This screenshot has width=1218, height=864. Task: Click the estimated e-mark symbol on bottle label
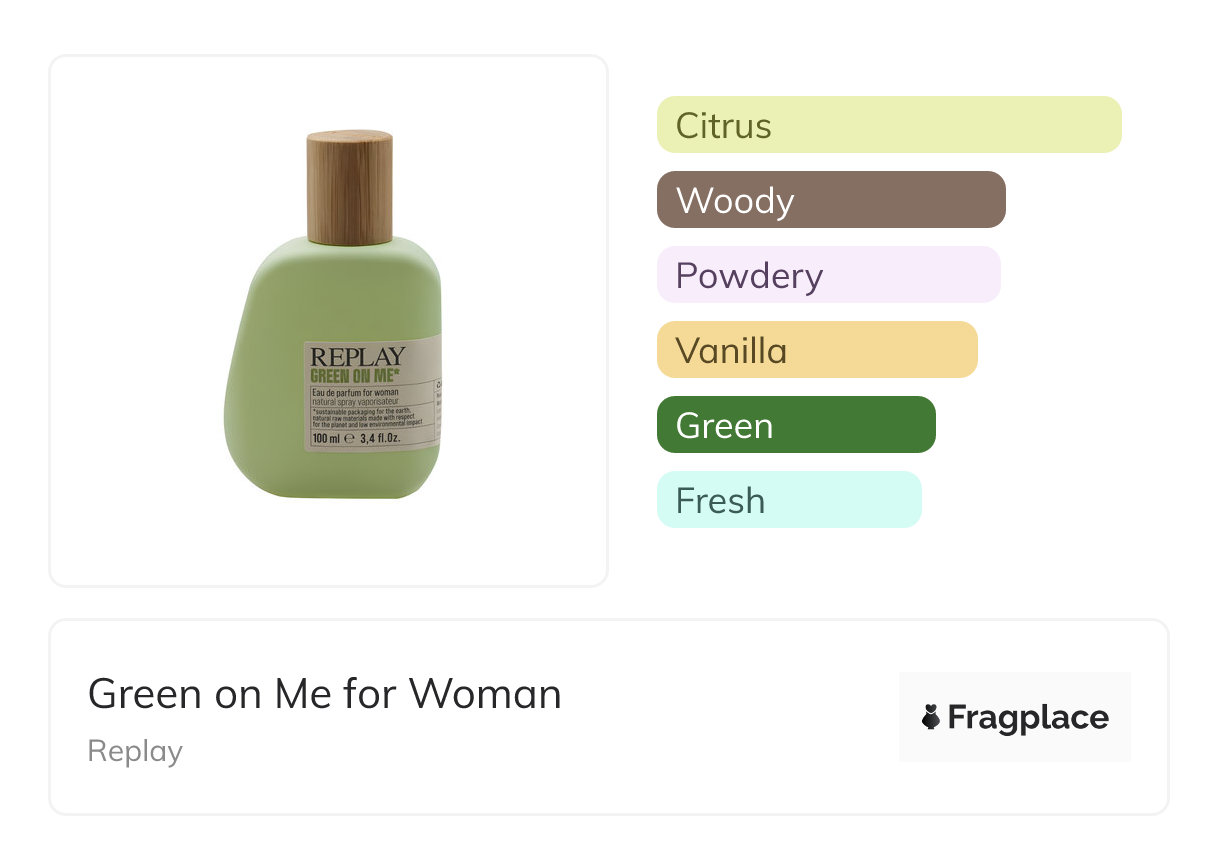click(x=349, y=438)
